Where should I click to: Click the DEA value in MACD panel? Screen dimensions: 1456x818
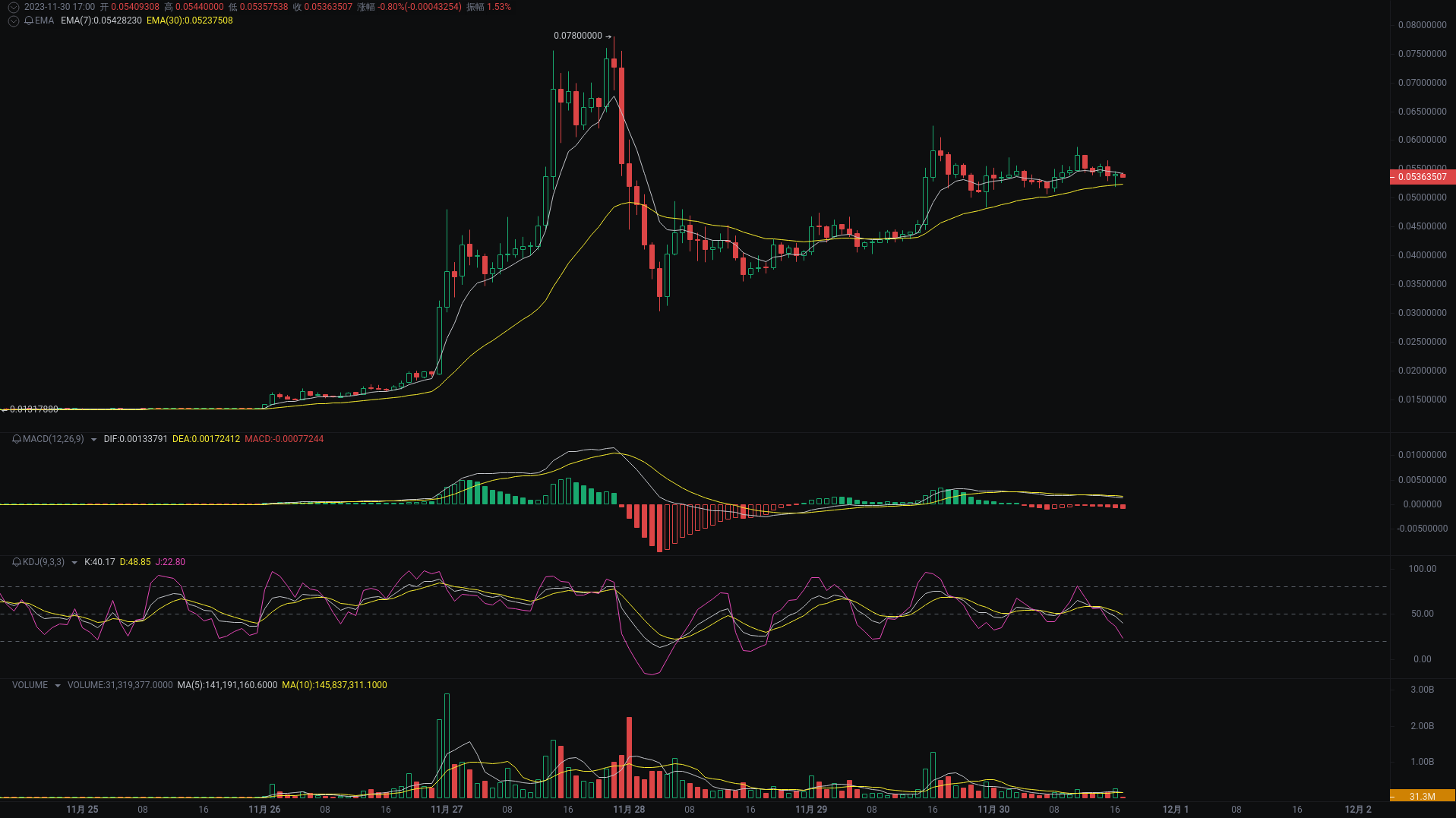[206, 439]
